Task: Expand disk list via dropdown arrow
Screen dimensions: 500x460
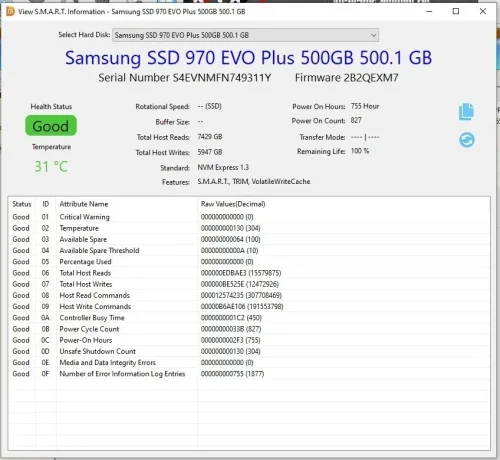Action: click(373, 35)
